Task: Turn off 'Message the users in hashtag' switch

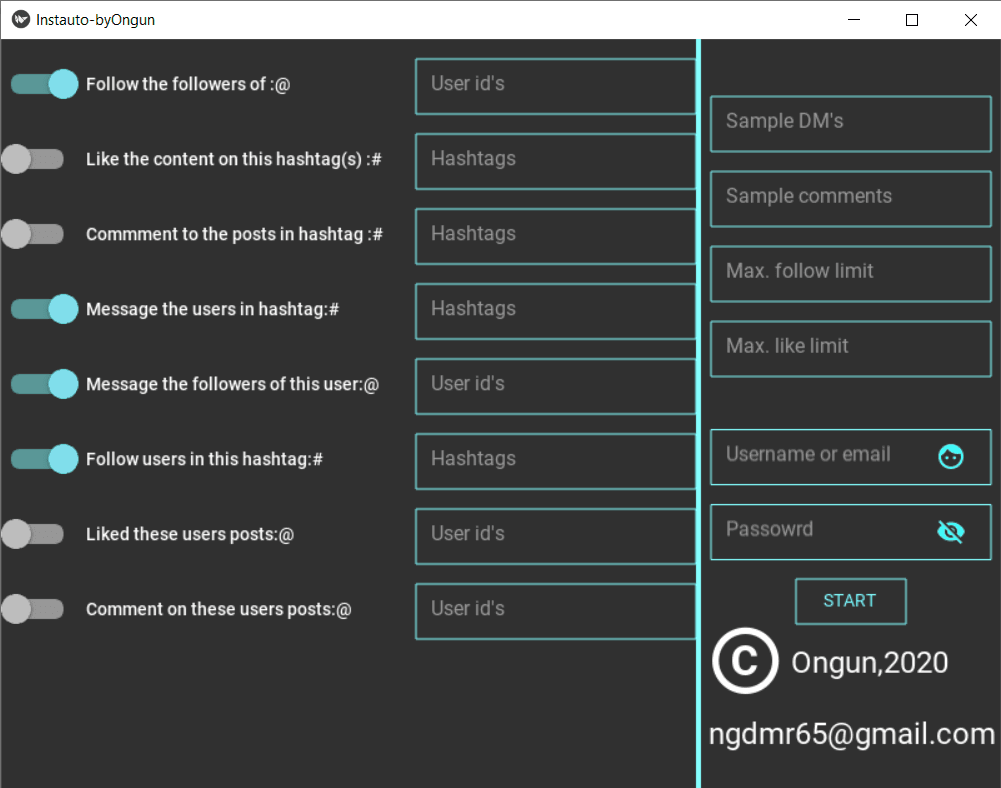Action: [x=44, y=309]
